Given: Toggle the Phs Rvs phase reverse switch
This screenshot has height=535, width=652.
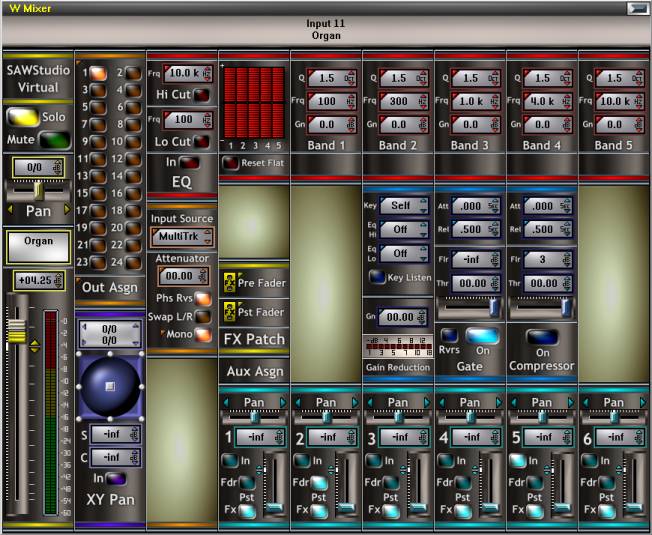Looking at the screenshot, I should [x=202, y=298].
